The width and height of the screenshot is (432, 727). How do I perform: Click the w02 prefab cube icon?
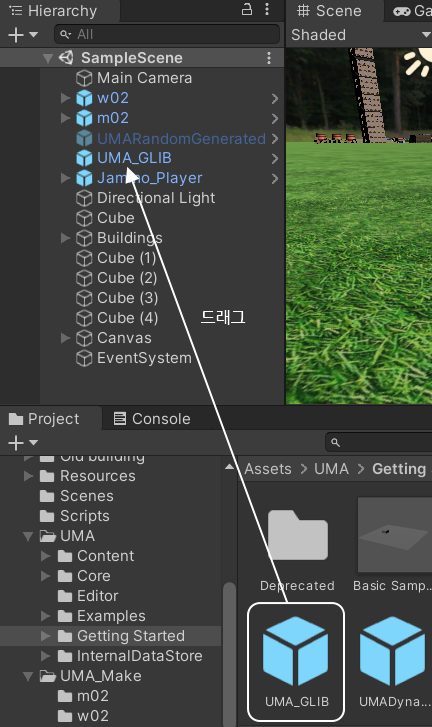[84, 98]
